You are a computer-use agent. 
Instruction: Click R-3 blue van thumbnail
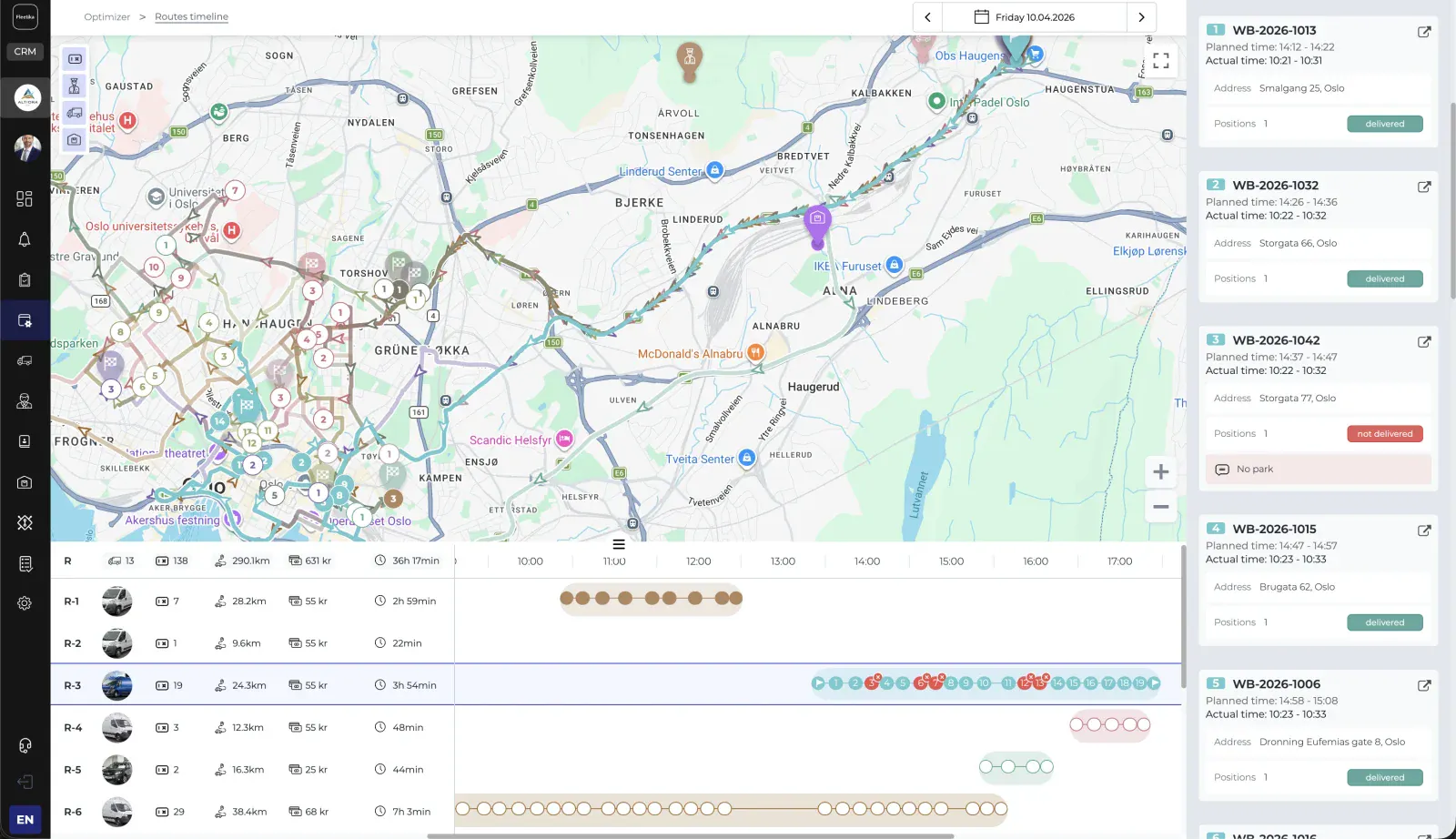[x=116, y=685]
